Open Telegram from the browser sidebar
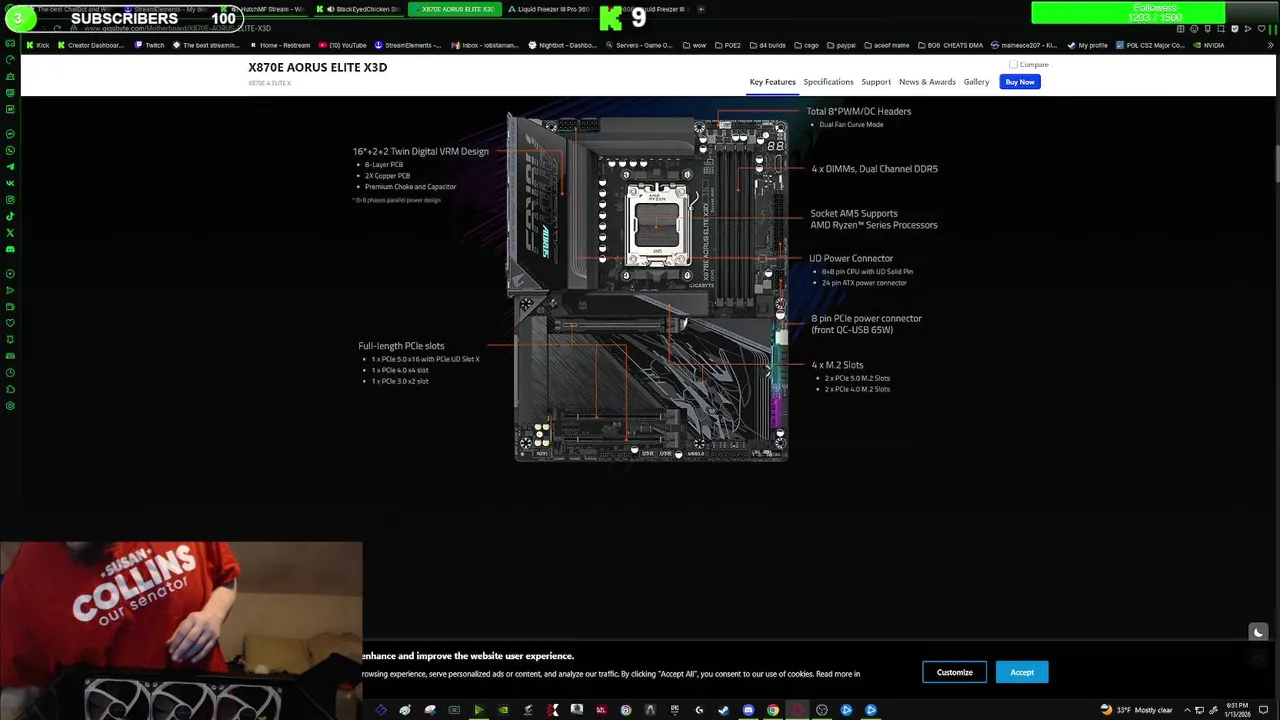1280x720 pixels. (x=10, y=166)
